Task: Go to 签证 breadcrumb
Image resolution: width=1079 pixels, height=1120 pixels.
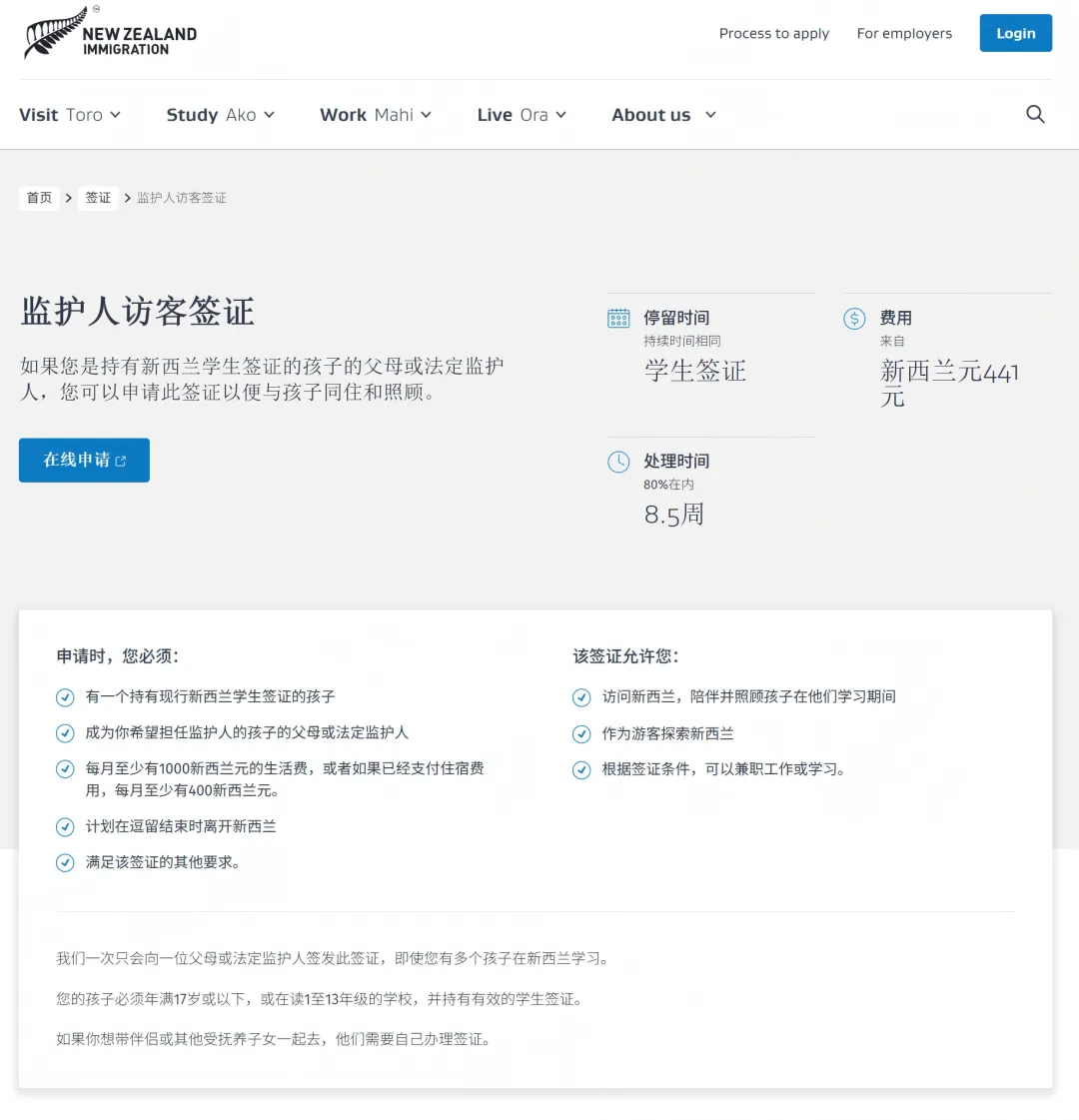Action: [98, 198]
